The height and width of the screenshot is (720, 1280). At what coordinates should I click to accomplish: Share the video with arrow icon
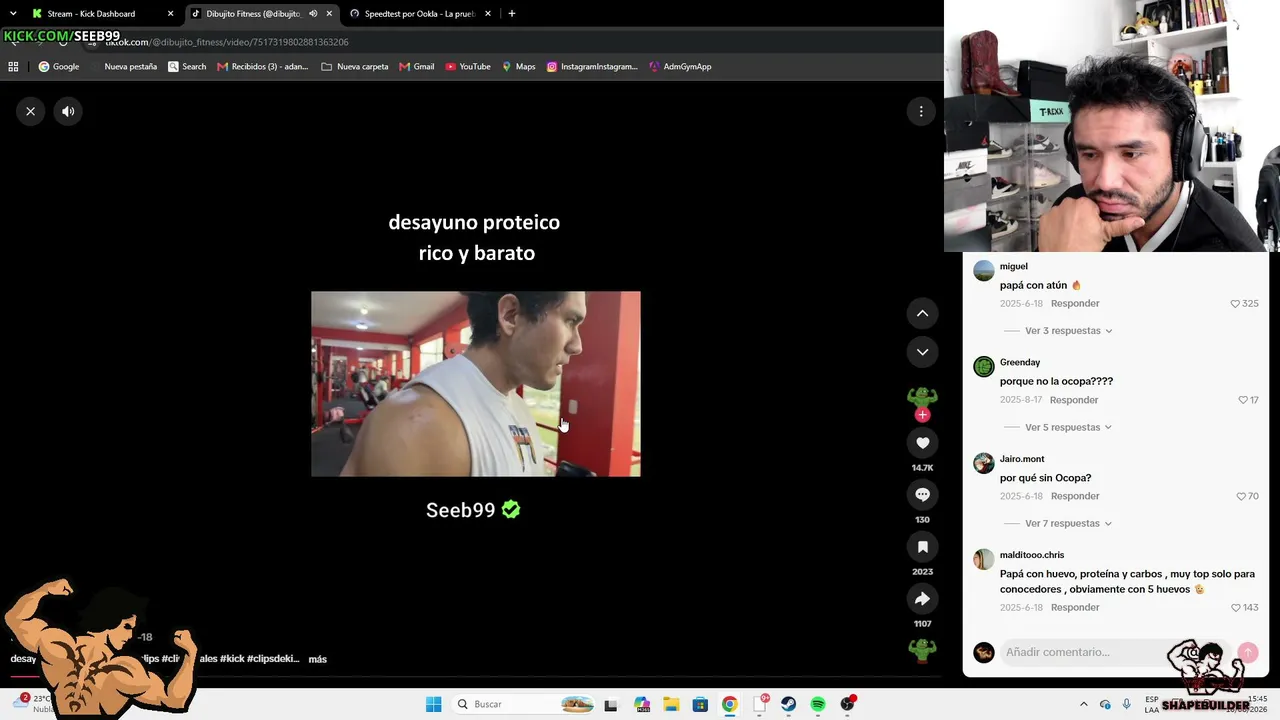[922, 599]
